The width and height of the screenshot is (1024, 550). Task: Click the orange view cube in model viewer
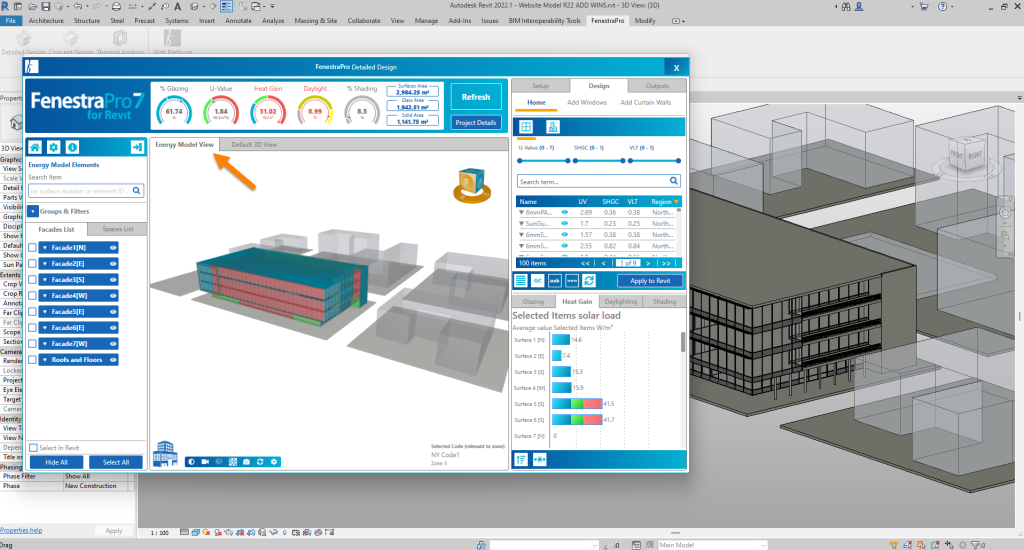pyautogui.click(x=471, y=186)
